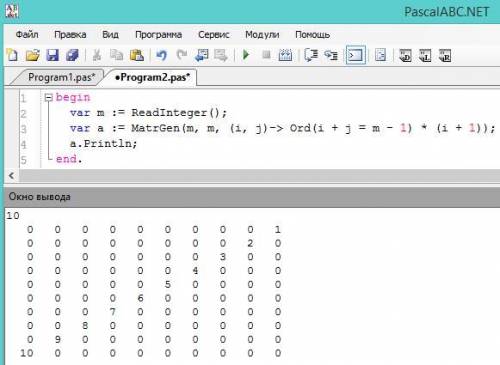Click the PascalABC.NET application icon in title bar
The height and width of the screenshot is (365, 500).
pos(12,11)
